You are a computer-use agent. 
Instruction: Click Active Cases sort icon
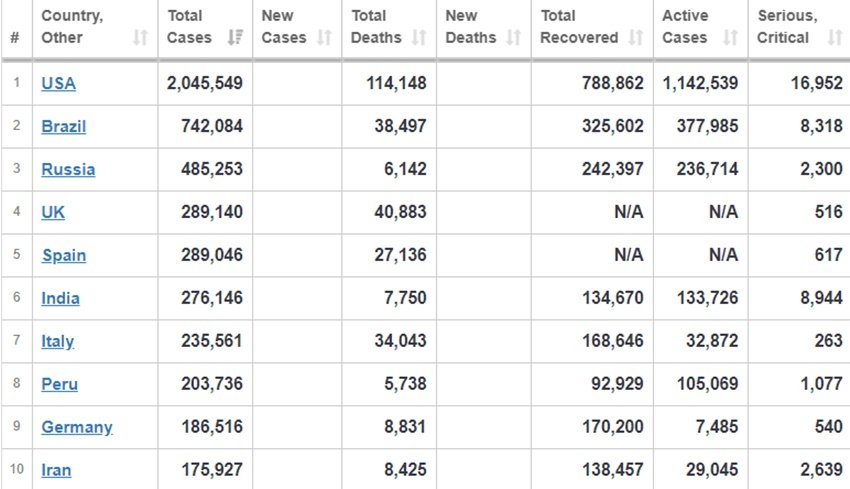point(730,37)
